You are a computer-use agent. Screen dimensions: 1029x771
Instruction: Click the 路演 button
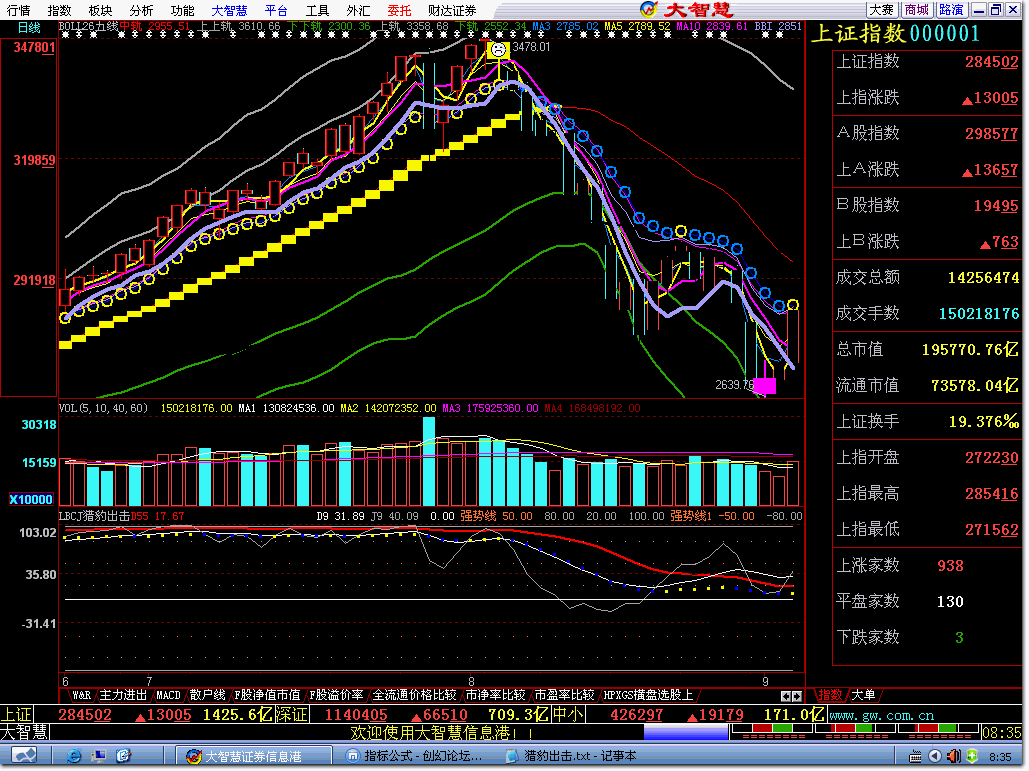point(952,10)
